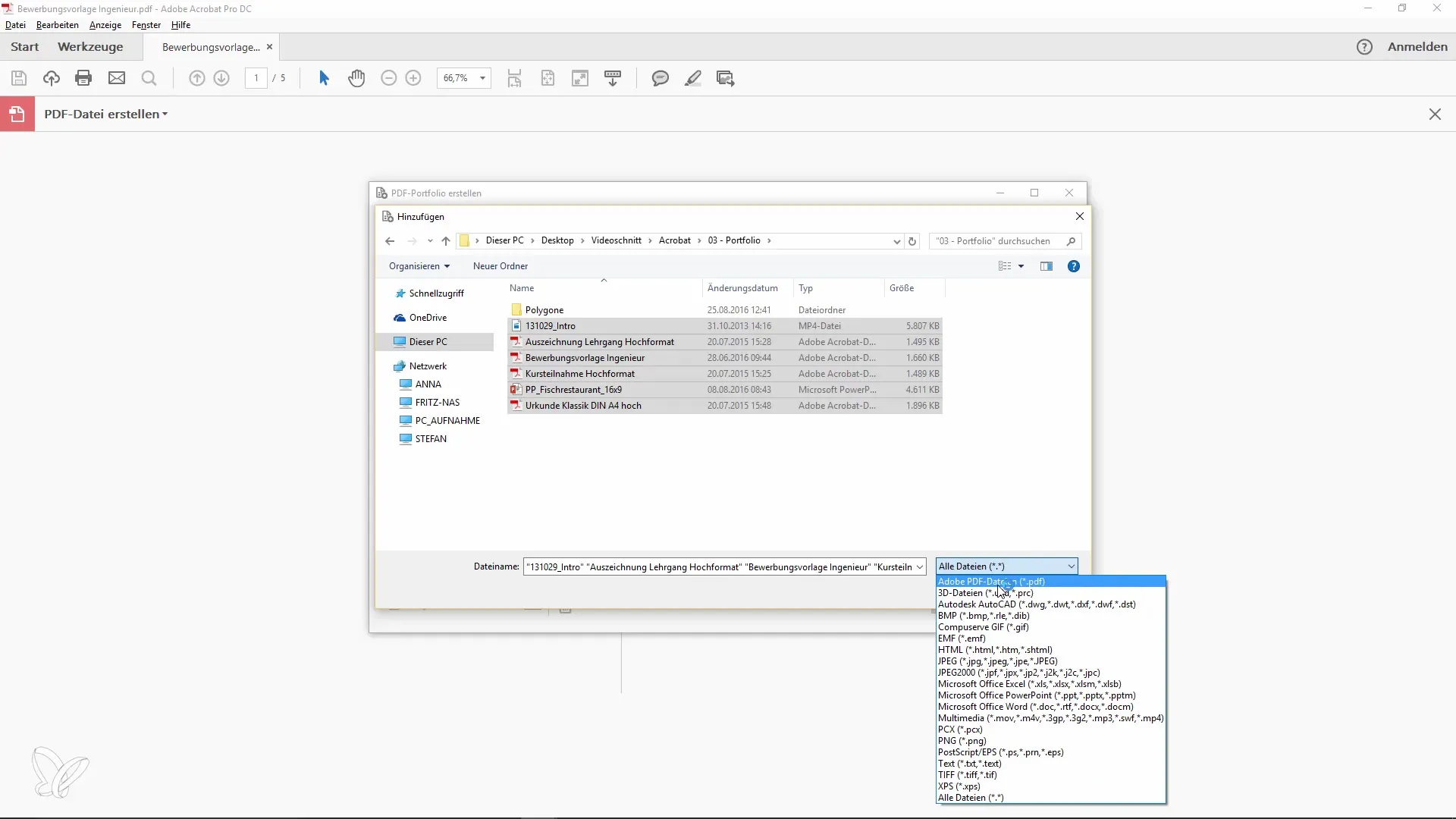Sort by Änderungsdatum column header
The height and width of the screenshot is (819, 1456).
click(742, 288)
